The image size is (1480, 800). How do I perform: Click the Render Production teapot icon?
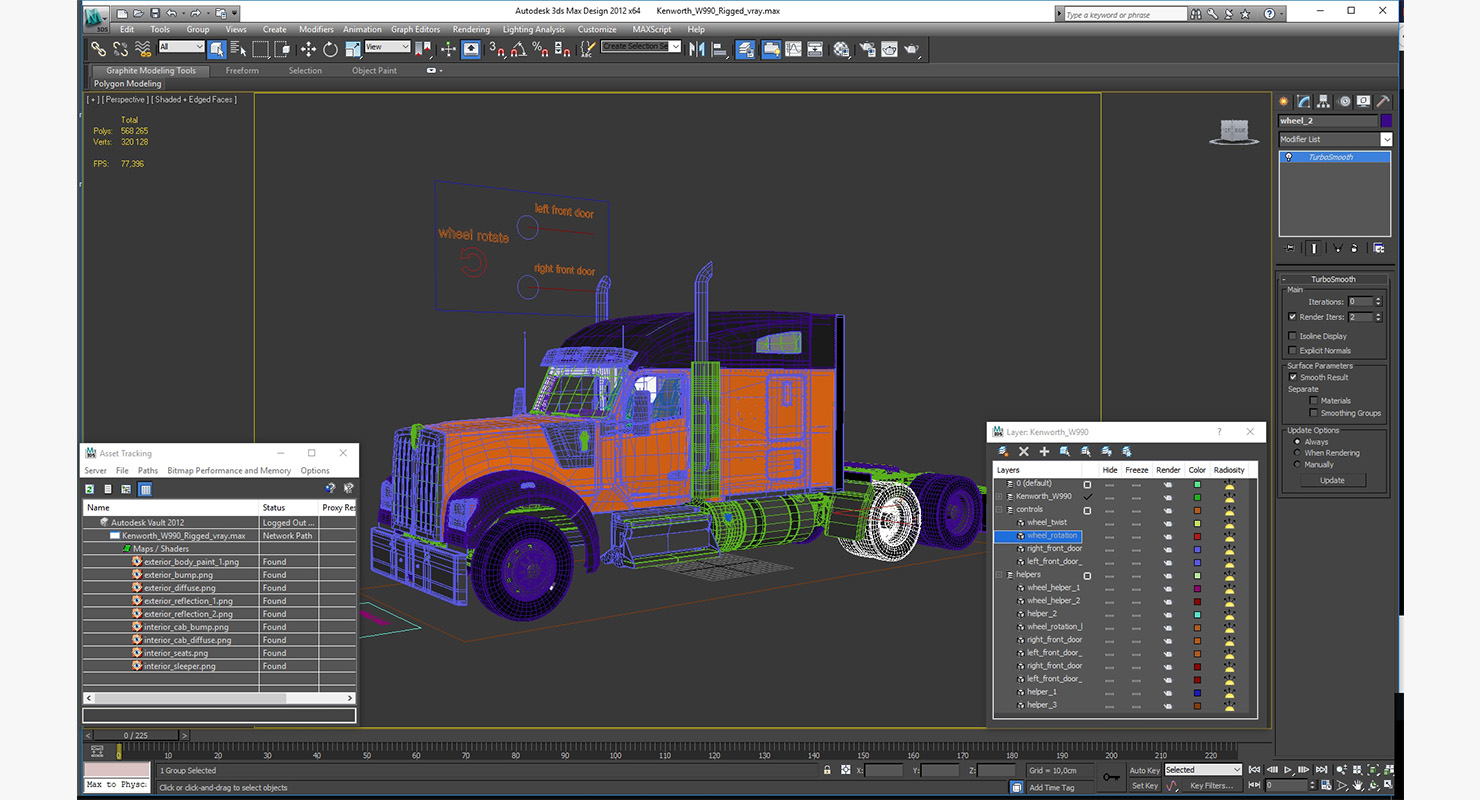pos(911,48)
